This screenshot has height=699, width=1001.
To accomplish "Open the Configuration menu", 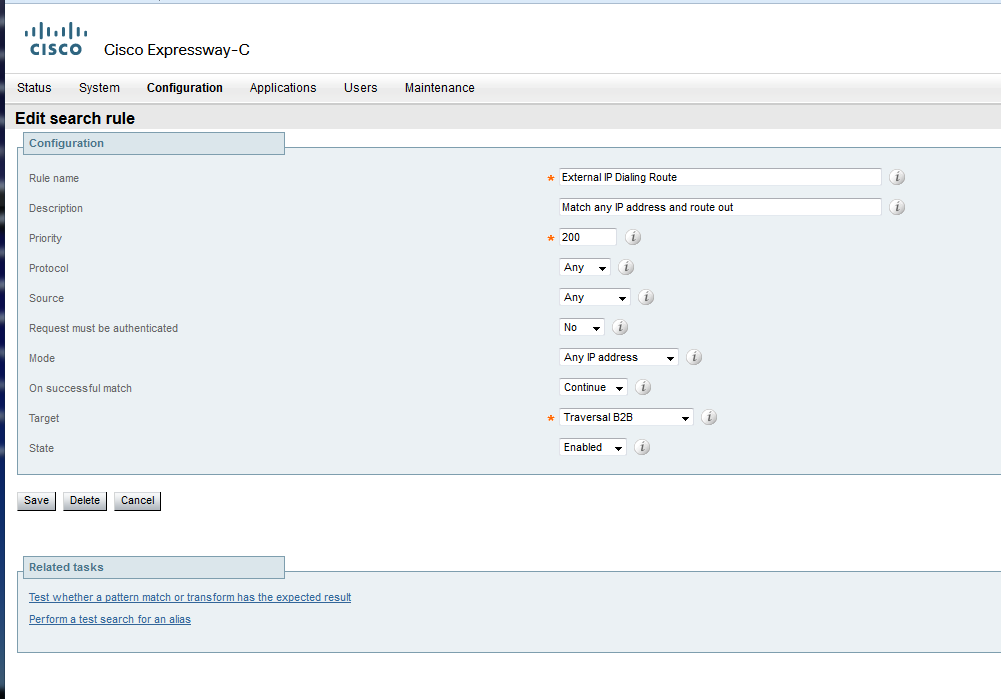I will pyautogui.click(x=185, y=88).
